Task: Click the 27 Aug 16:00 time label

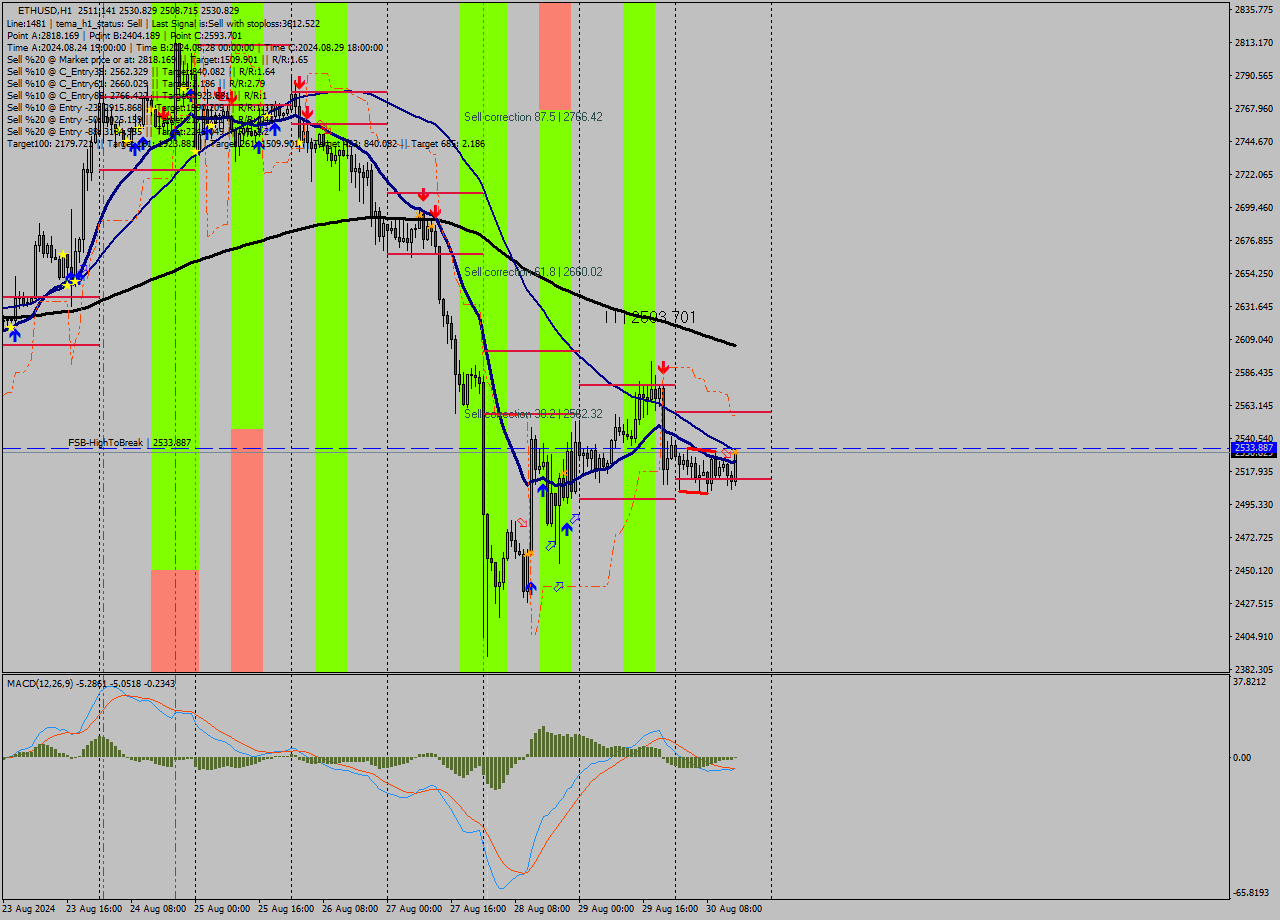Action: pos(478,909)
